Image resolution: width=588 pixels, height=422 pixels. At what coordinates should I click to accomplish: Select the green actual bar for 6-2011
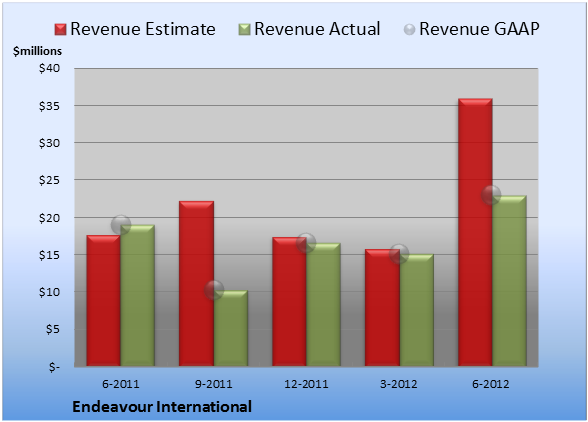coord(138,295)
